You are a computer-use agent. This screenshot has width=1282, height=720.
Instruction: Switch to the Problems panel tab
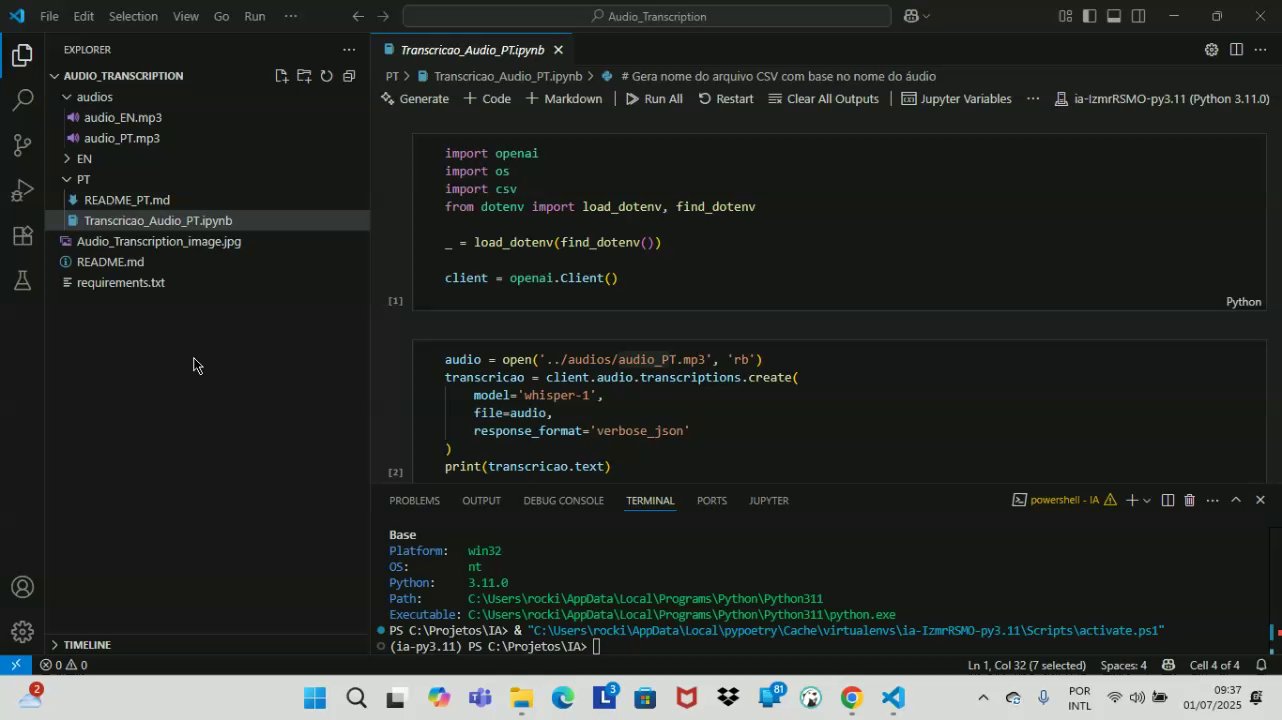[414, 500]
